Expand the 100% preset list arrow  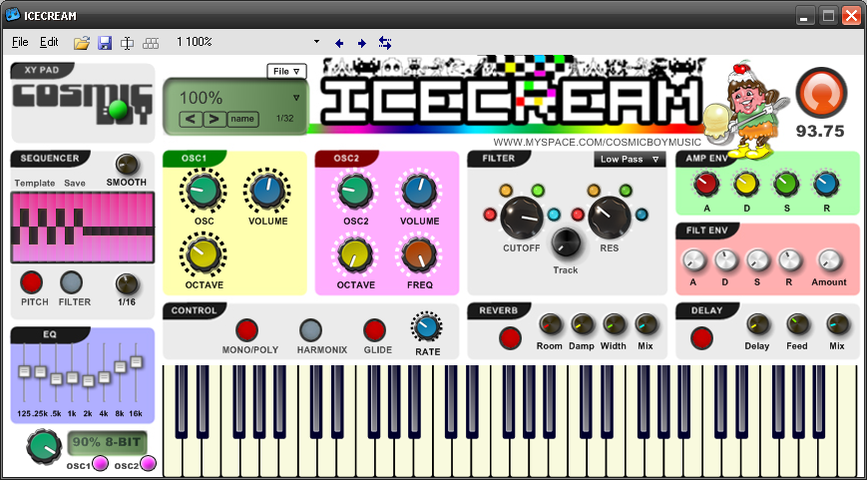pos(296,98)
